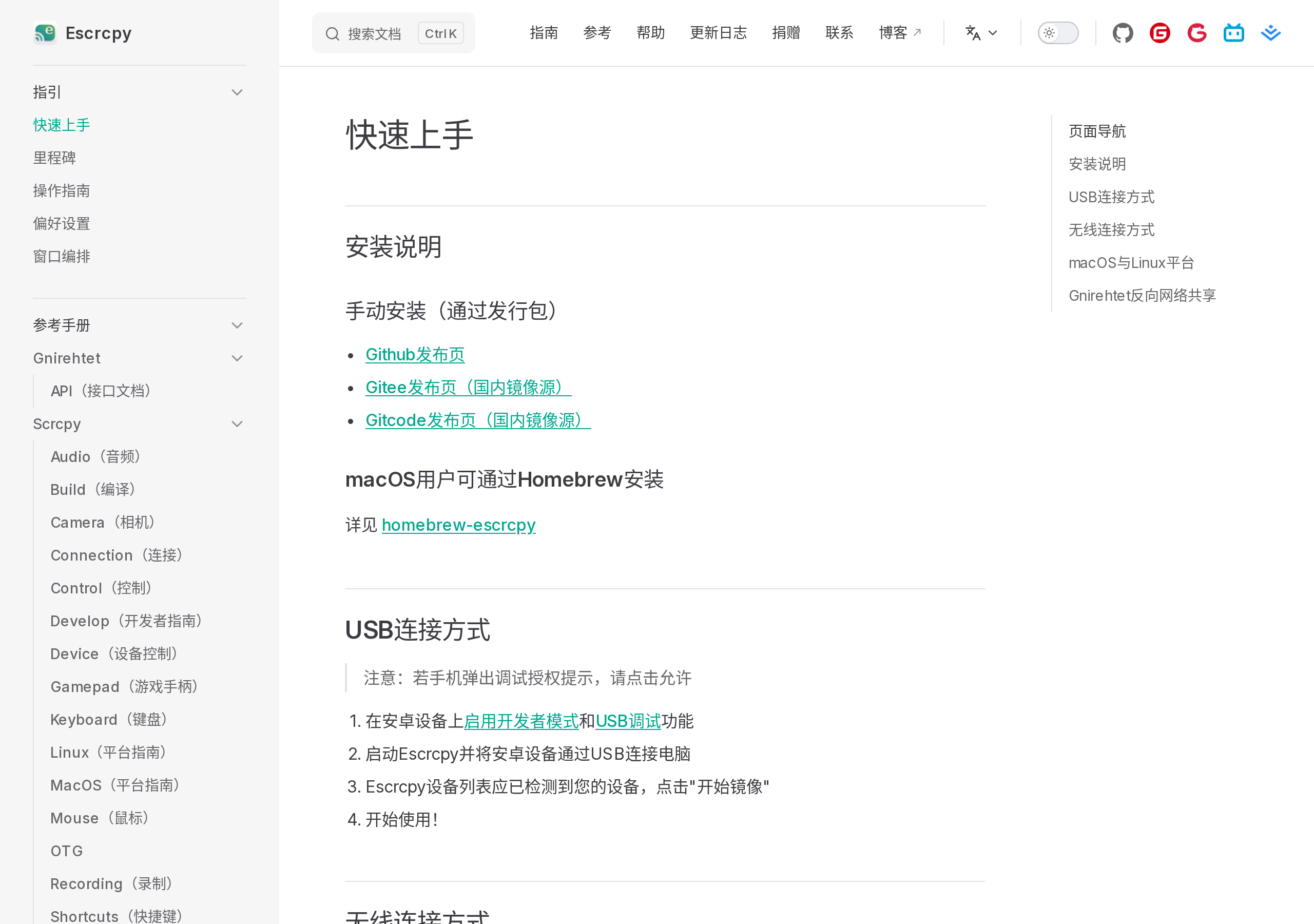
Task: Click the Ctrl K shortcut badge
Action: click(441, 33)
